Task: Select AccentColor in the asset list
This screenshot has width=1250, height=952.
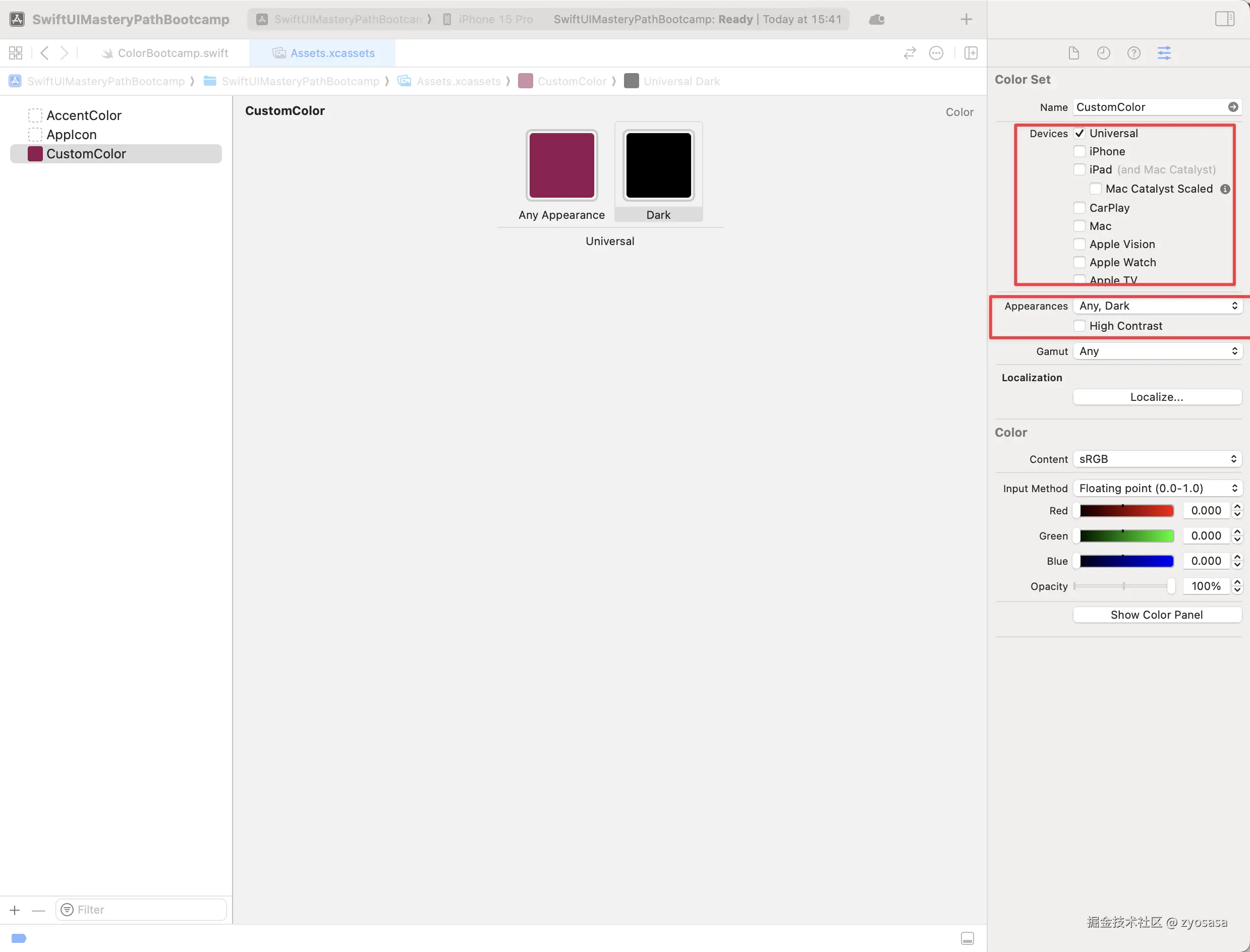Action: pos(84,115)
